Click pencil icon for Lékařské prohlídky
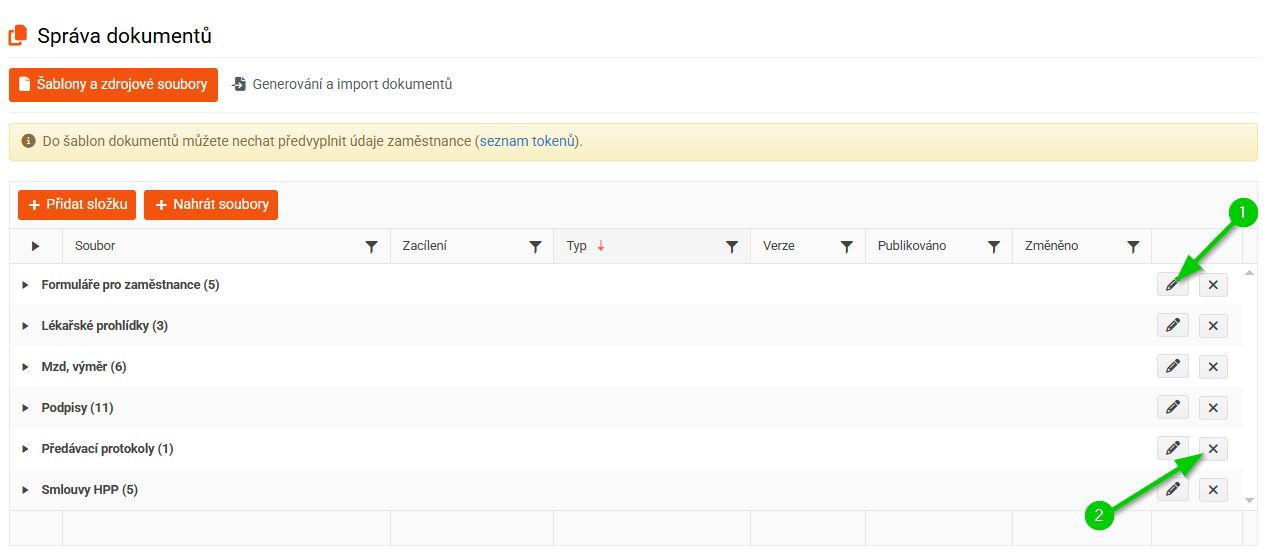Screen dimensions: 1265x553 (1172, 326)
